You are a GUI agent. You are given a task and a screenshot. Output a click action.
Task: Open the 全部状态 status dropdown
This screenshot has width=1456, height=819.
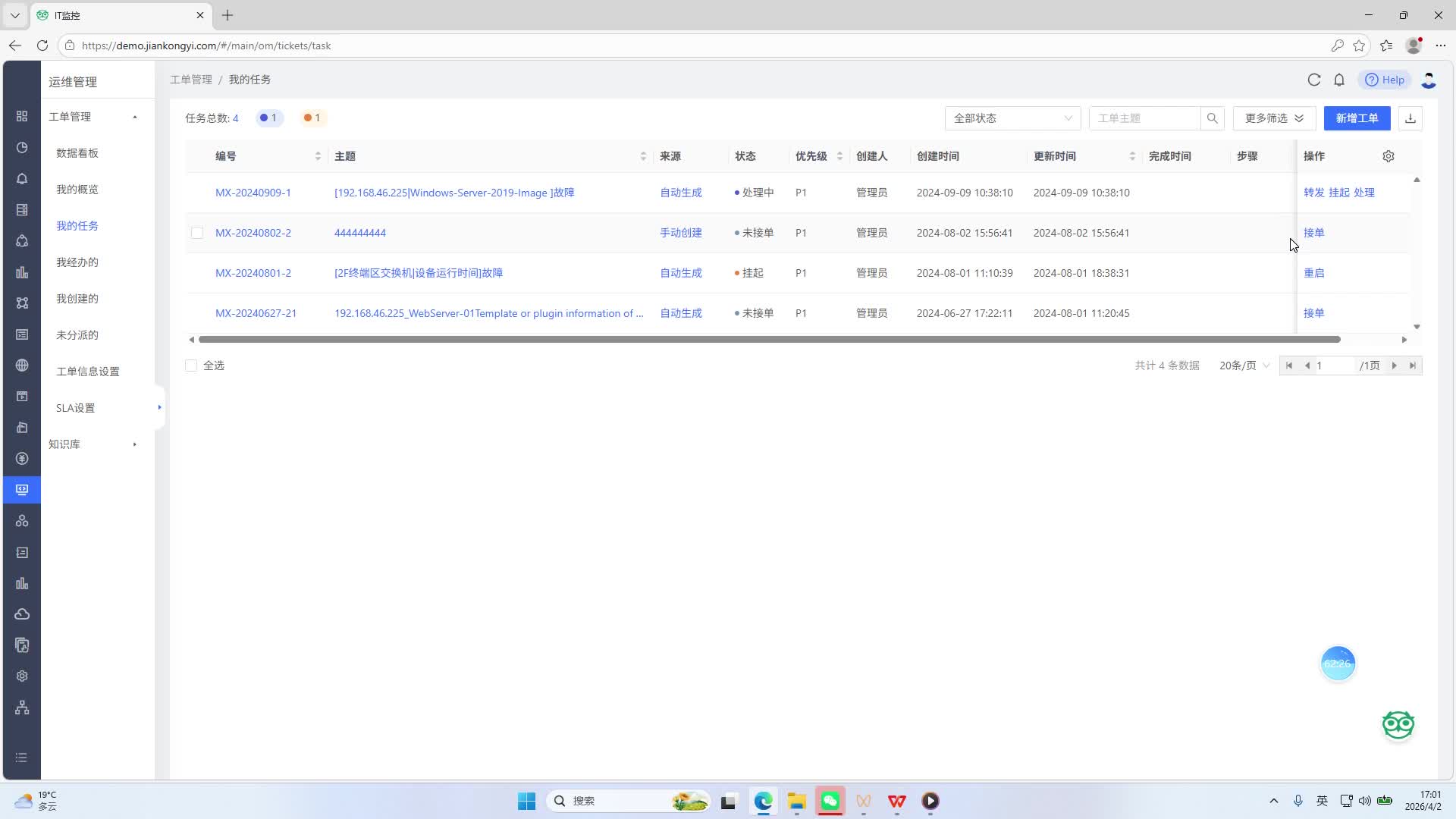(1012, 118)
